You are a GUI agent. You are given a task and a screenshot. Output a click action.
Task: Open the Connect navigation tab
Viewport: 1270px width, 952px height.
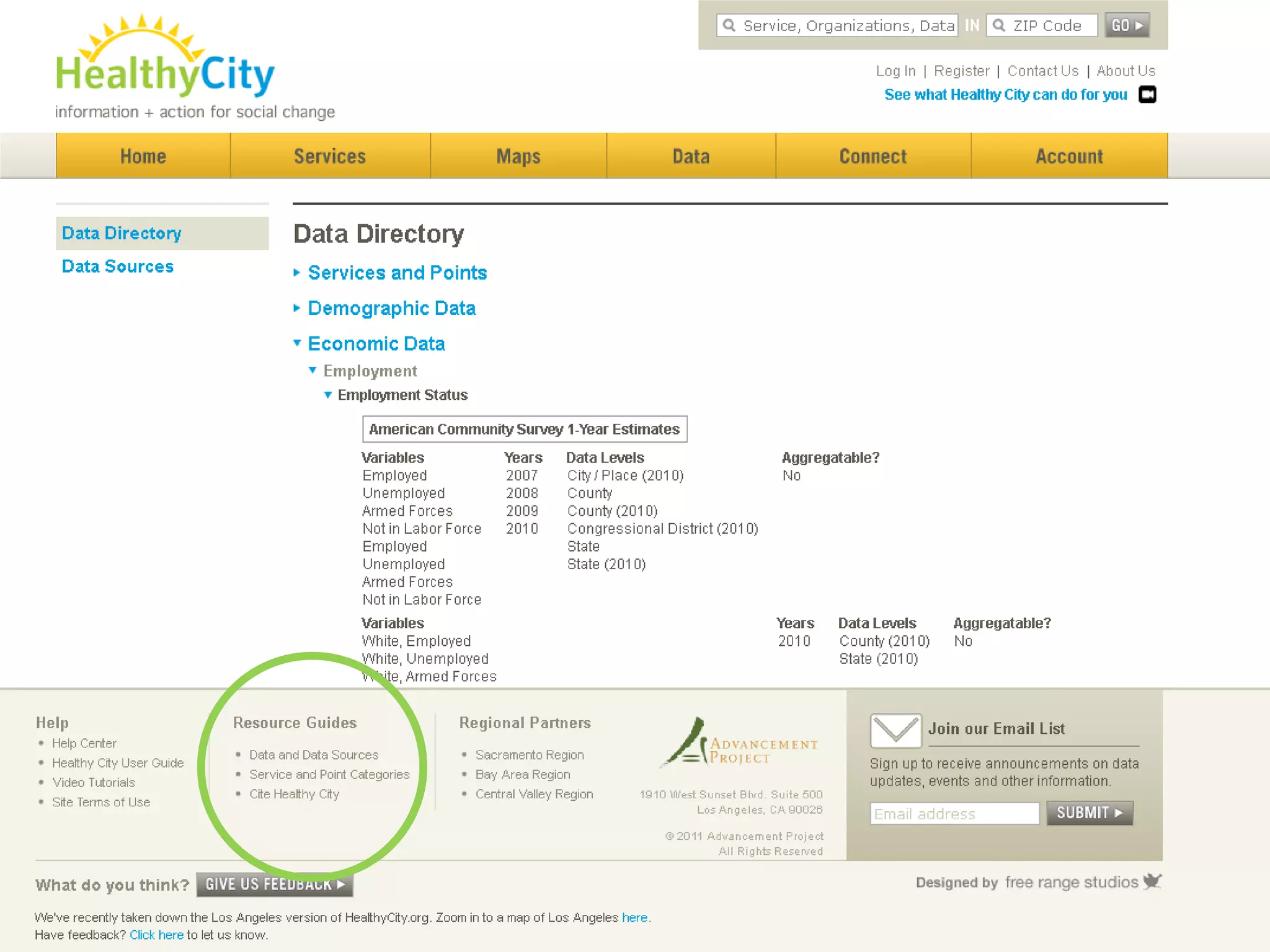pos(873,156)
